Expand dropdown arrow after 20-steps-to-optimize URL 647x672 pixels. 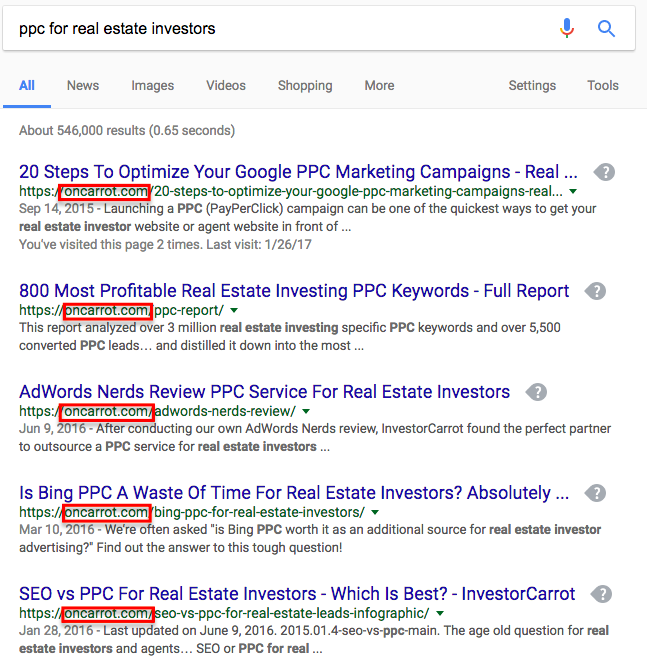573,192
